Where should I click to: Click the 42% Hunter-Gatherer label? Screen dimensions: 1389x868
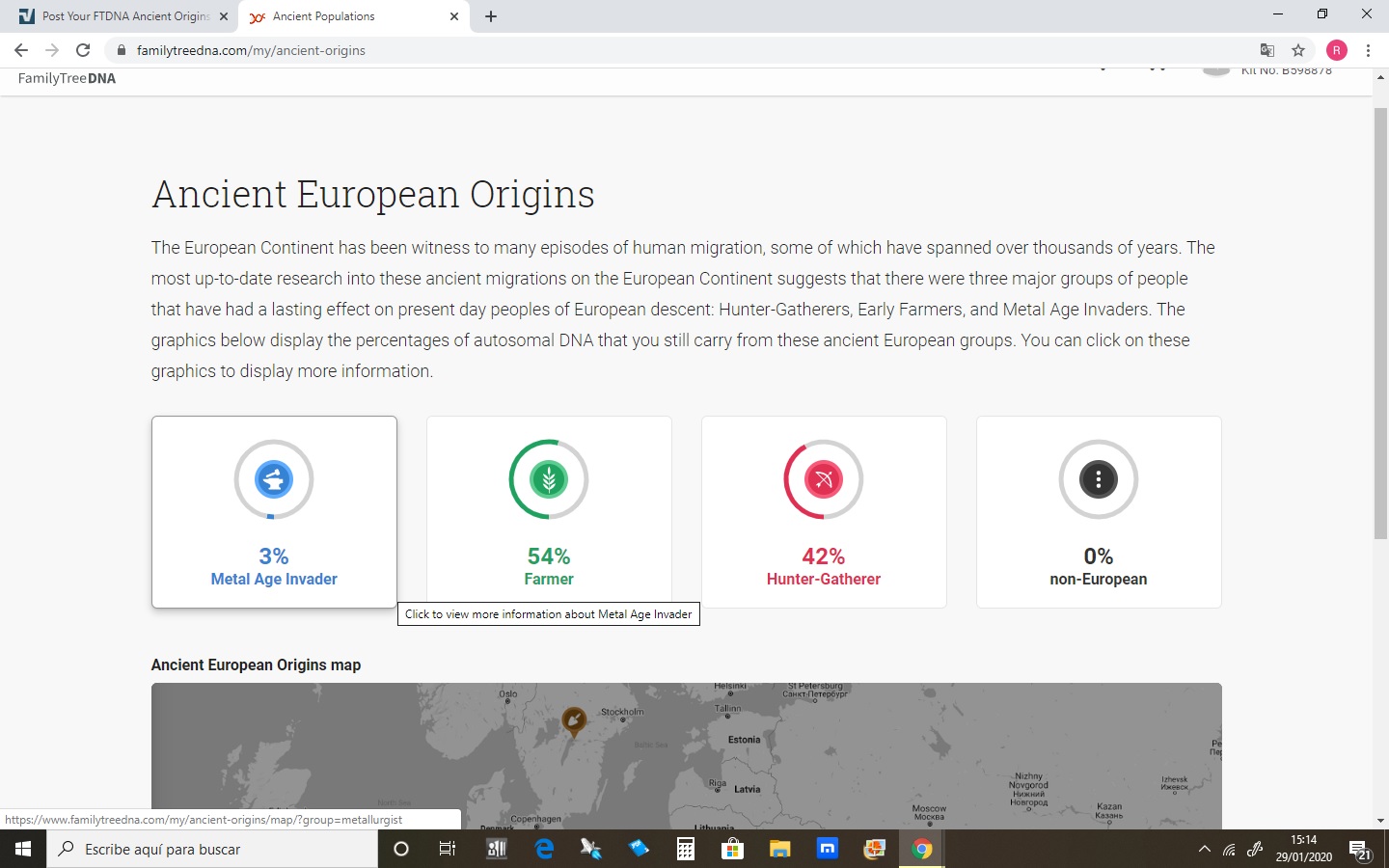pyautogui.click(x=824, y=567)
